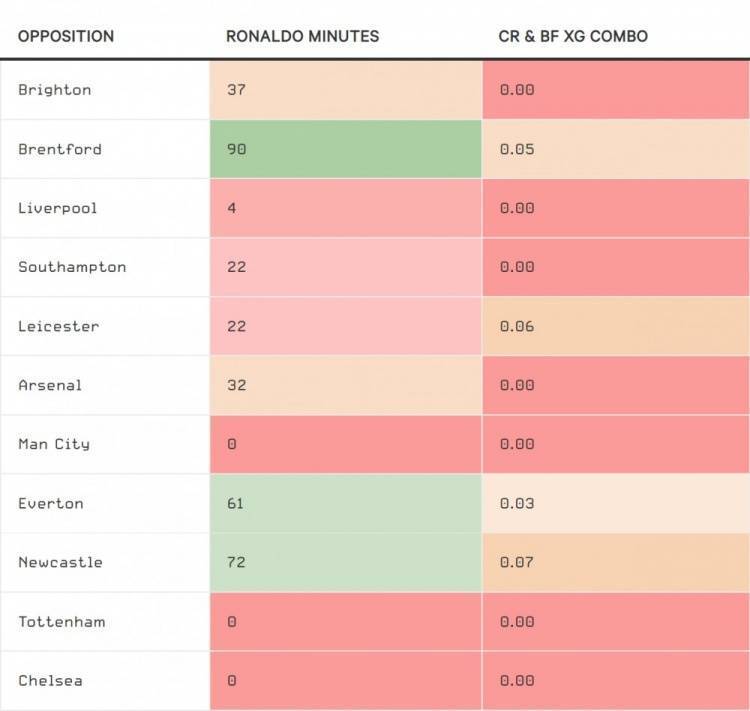Select the Southampton row label
The height and width of the screenshot is (711, 750).
(x=72, y=267)
